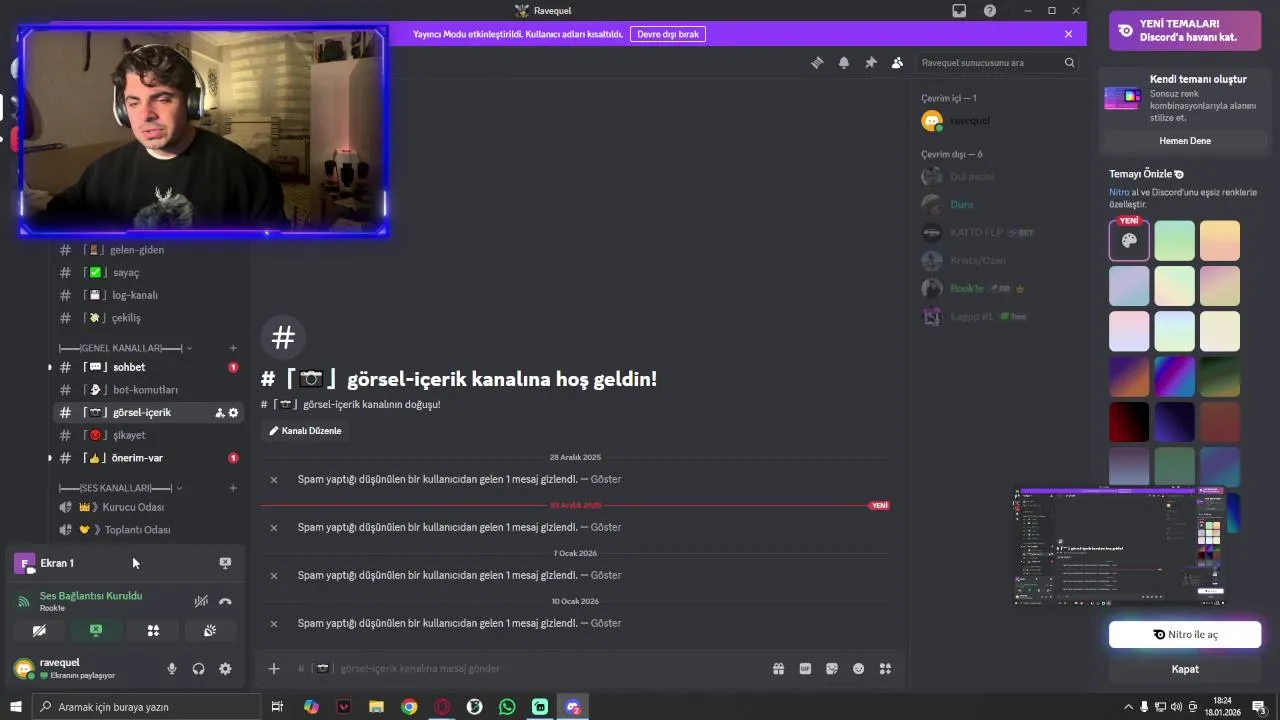Click Göster on 10 Ocak hidden message
This screenshot has width=1280, height=720.
coord(606,623)
